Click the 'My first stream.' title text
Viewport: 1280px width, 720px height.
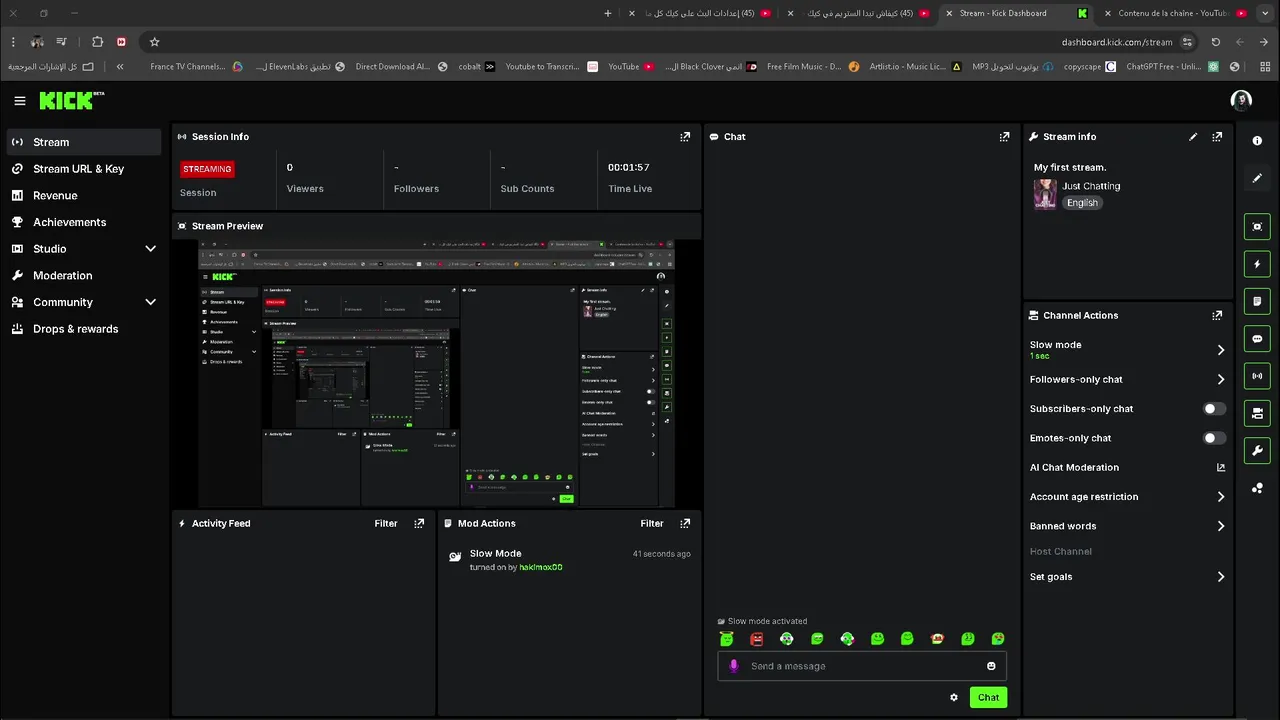click(x=1070, y=167)
